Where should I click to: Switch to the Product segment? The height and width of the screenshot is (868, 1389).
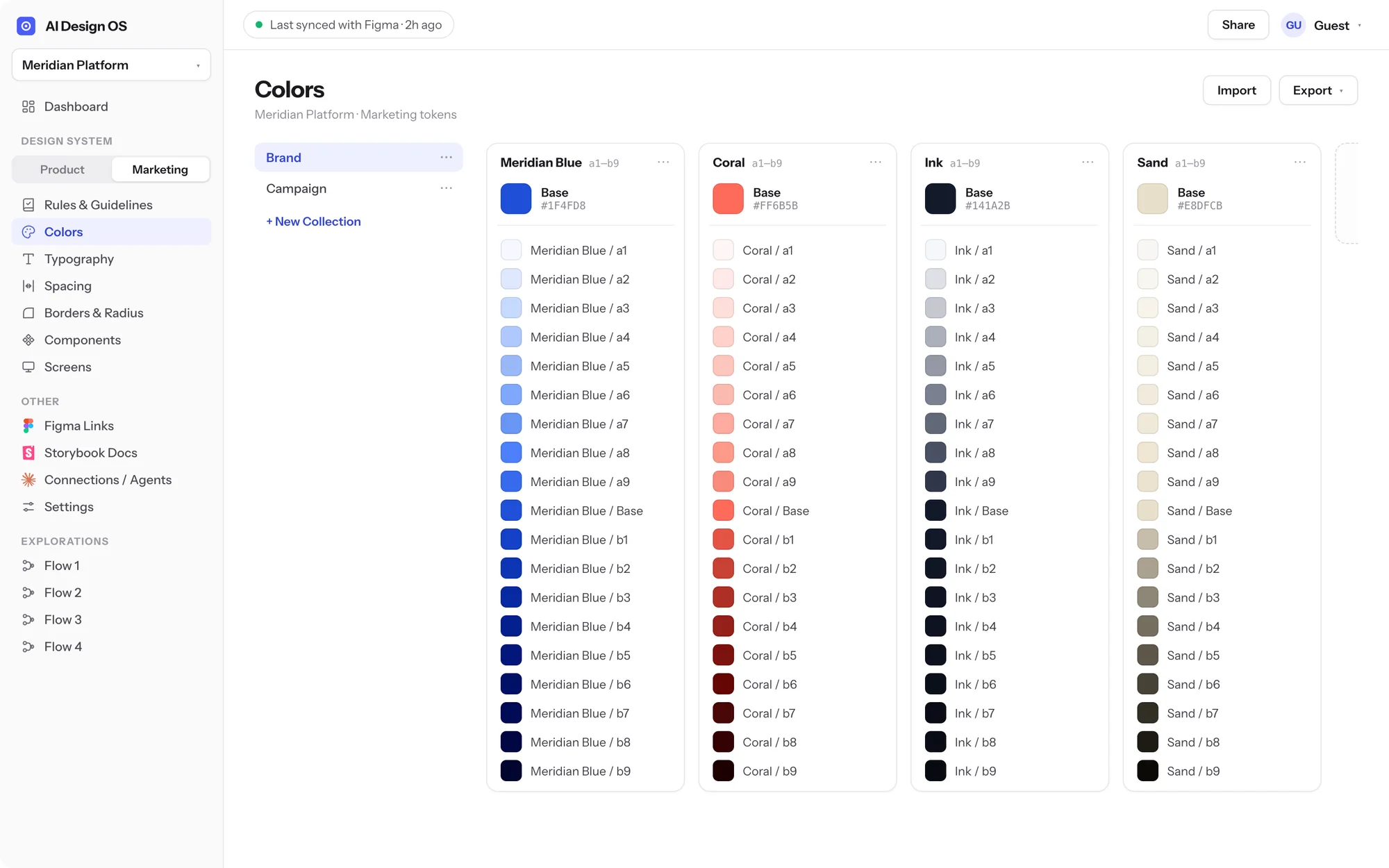click(x=62, y=169)
